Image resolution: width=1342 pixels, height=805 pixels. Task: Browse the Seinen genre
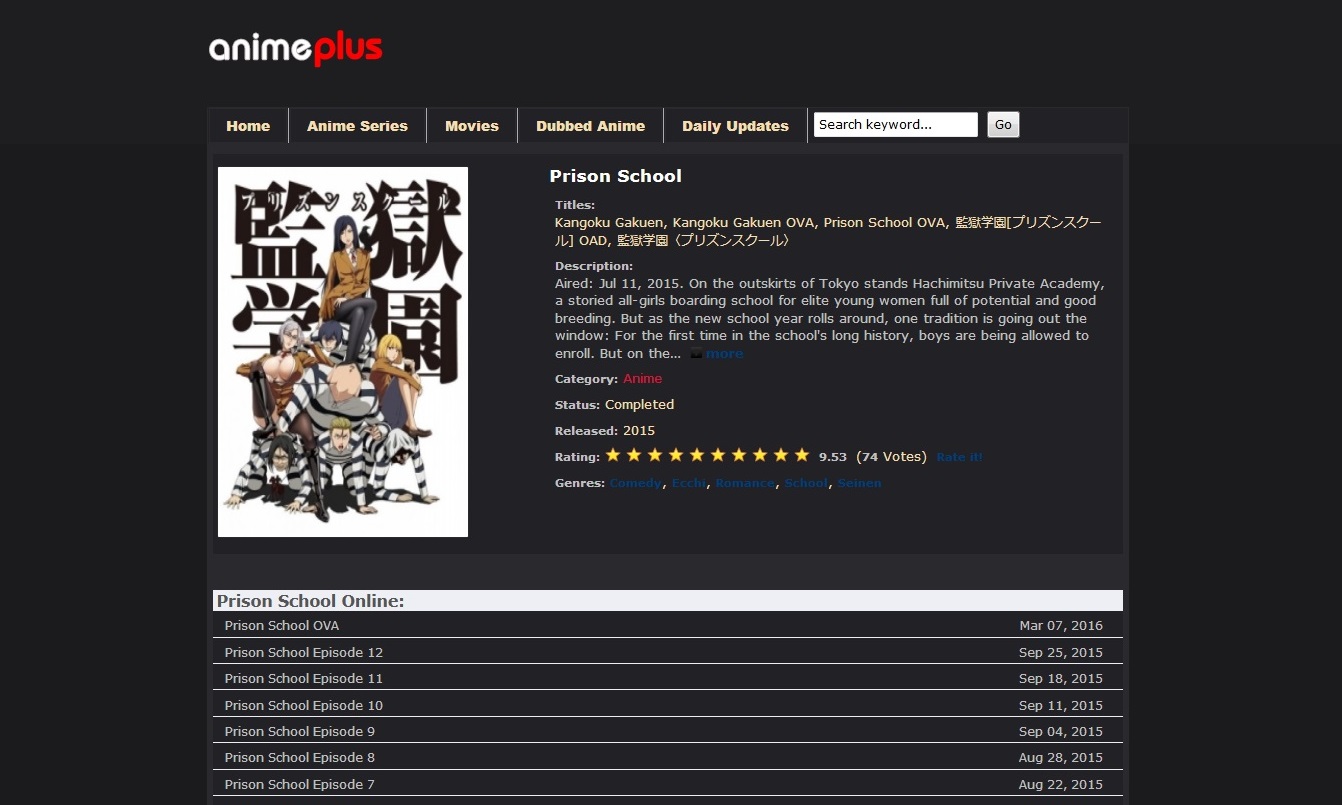(x=860, y=483)
